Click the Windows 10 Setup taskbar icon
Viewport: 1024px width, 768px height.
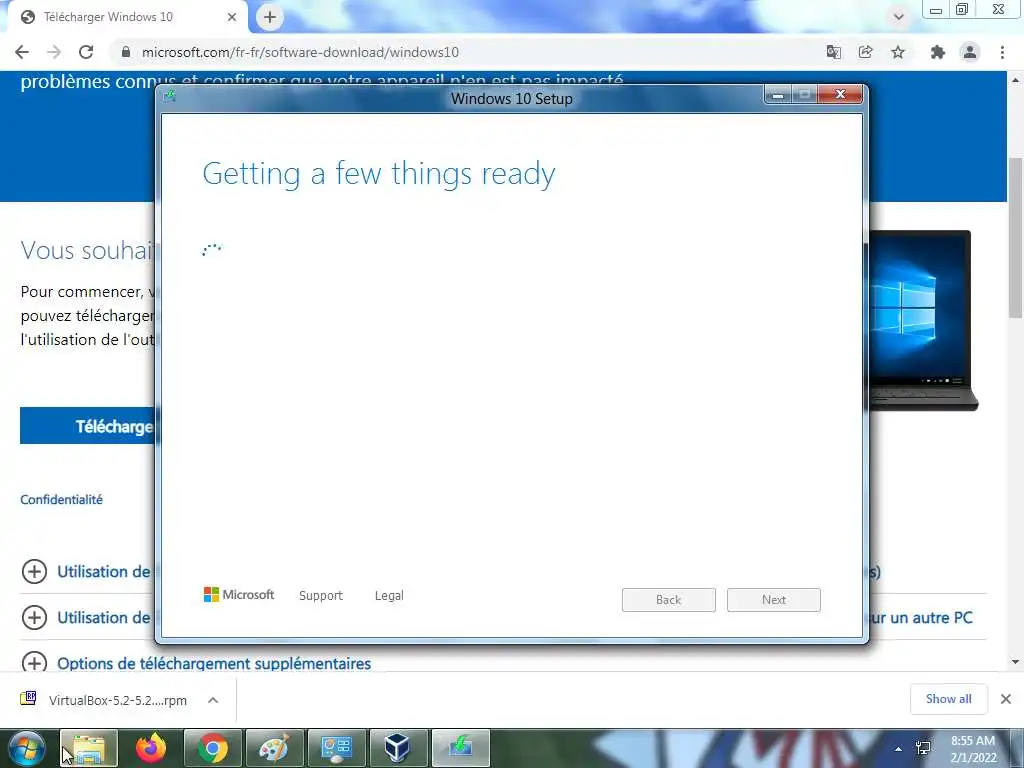[x=460, y=748]
